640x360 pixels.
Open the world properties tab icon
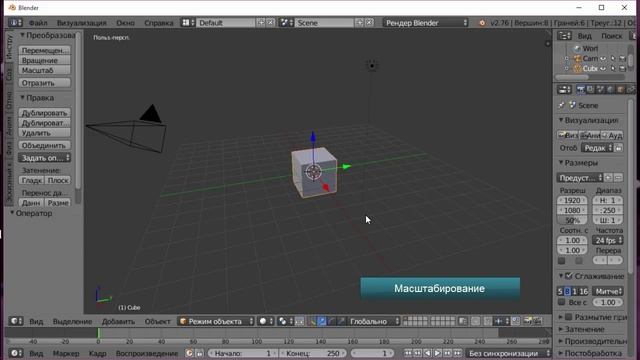coord(610,89)
